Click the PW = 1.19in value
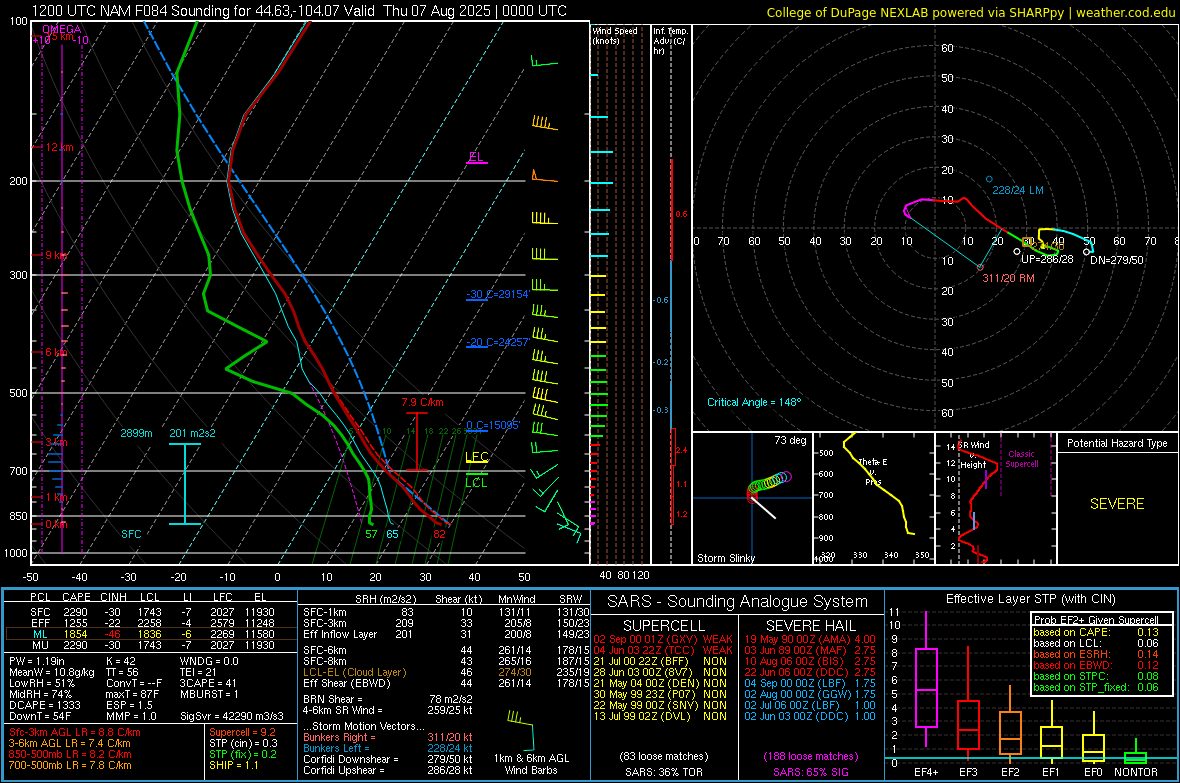The height and width of the screenshot is (783, 1180). tap(37, 662)
